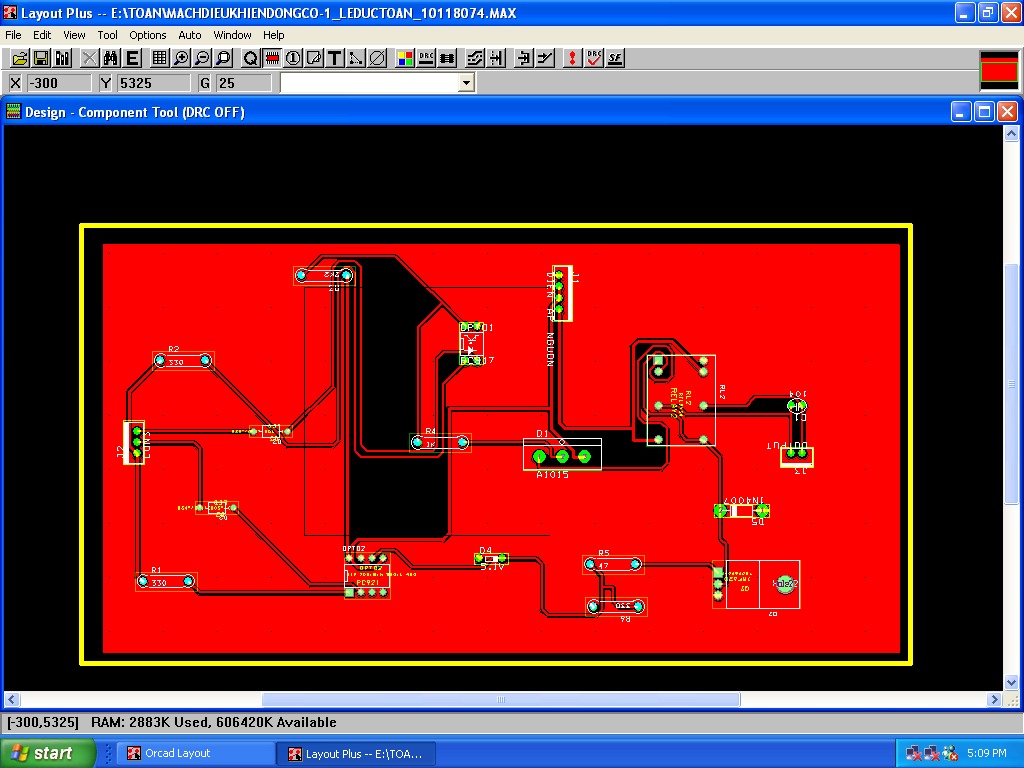Open the Tool menu

click(107, 35)
